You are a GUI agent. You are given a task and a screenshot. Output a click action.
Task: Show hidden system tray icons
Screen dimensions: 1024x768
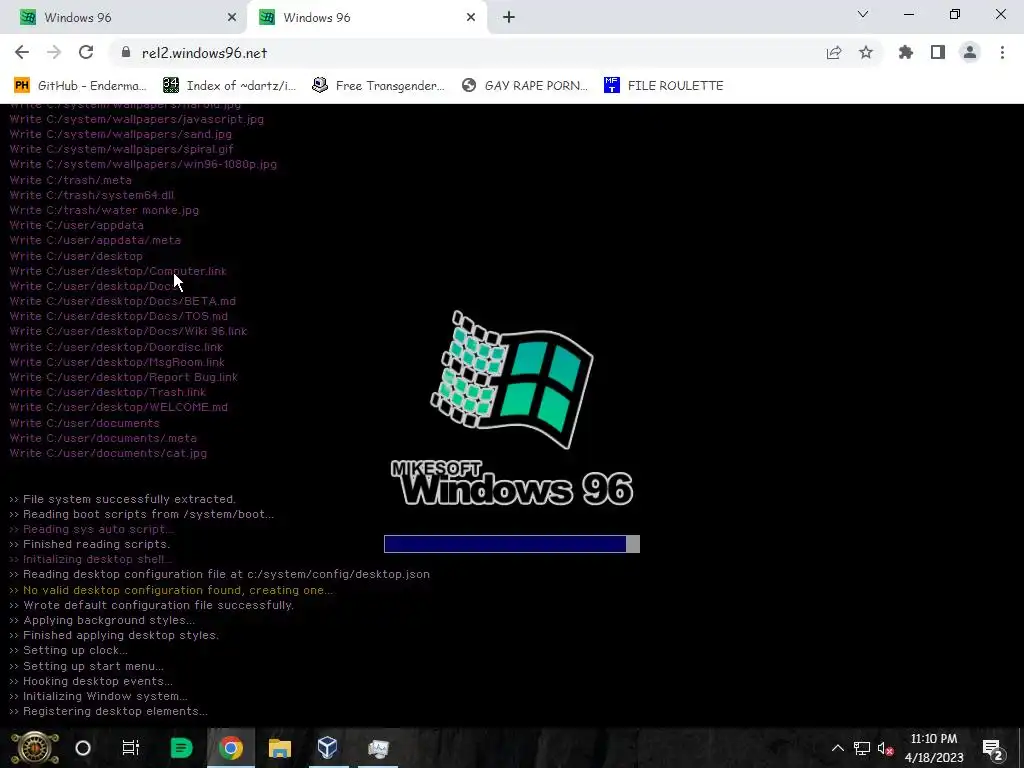click(837, 748)
